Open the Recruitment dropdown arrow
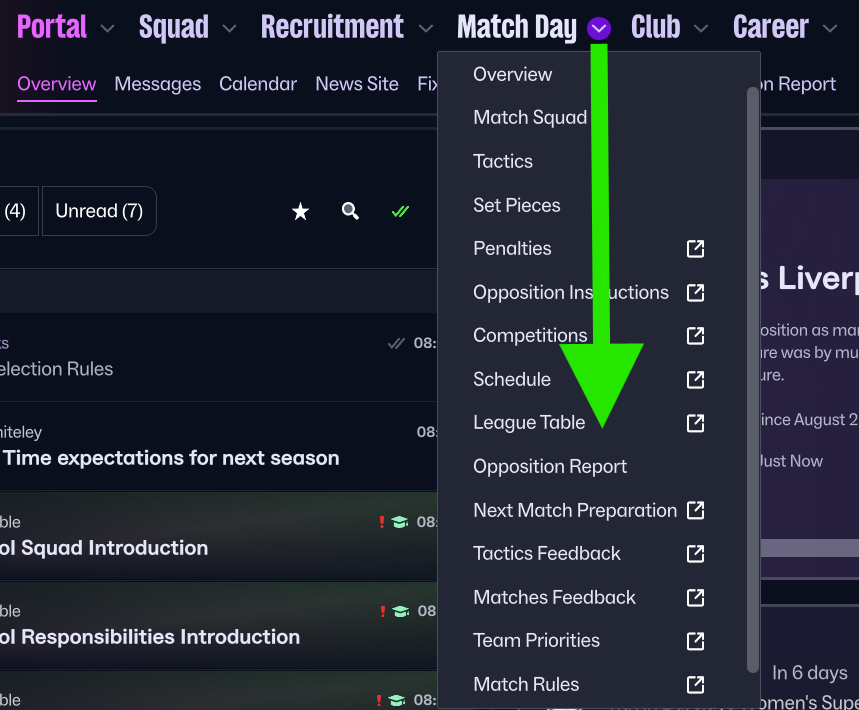 pyautogui.click(x=426, y=29)
